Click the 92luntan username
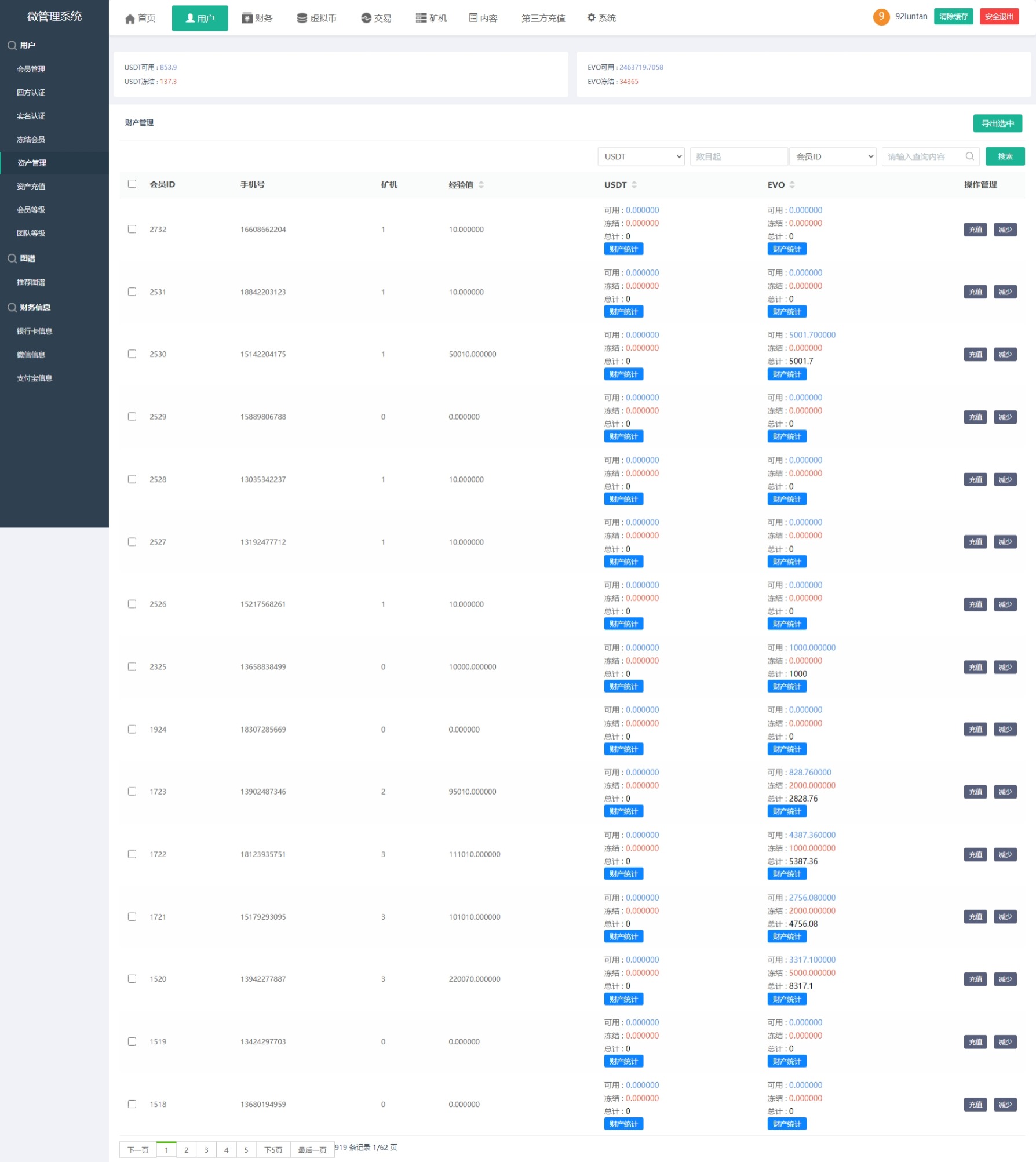Viewport: 1036px width, 1162px height. coord(911,16)
